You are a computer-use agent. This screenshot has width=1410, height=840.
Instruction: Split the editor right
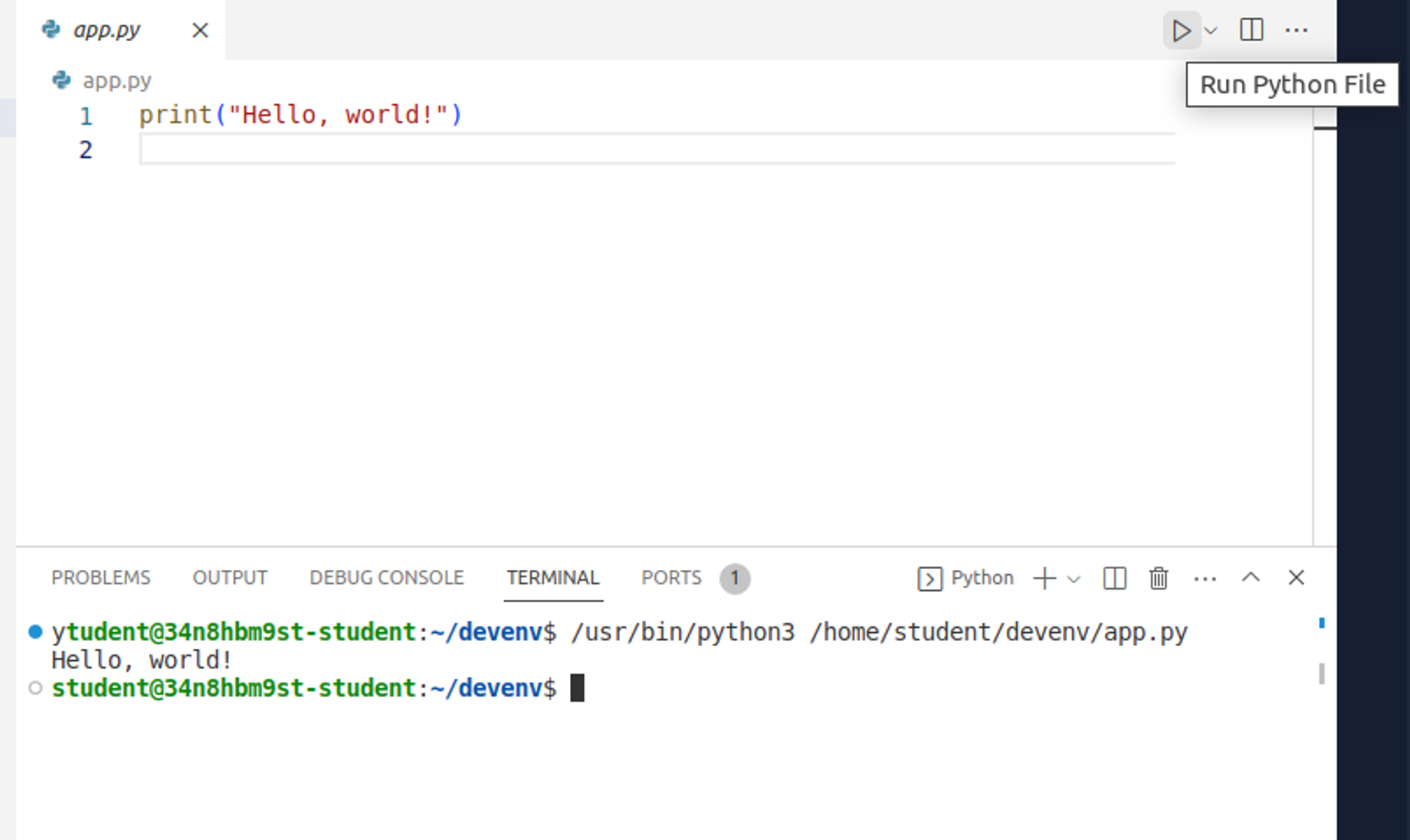[x=1251, y=31]
